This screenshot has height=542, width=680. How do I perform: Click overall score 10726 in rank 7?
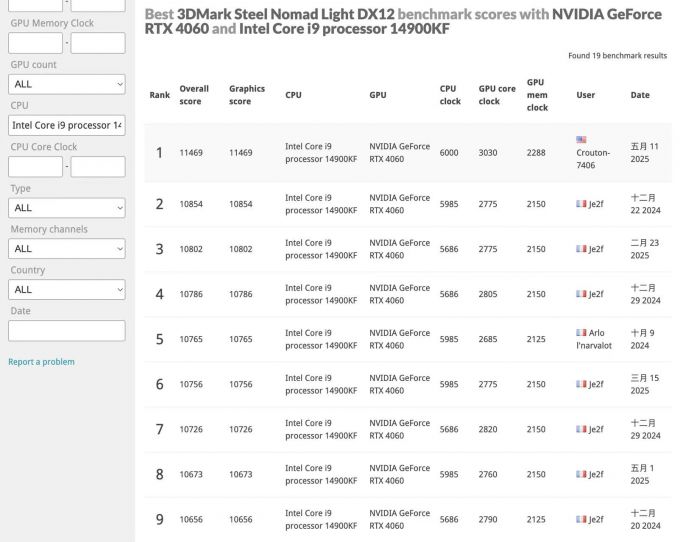[x=191, y=429]
